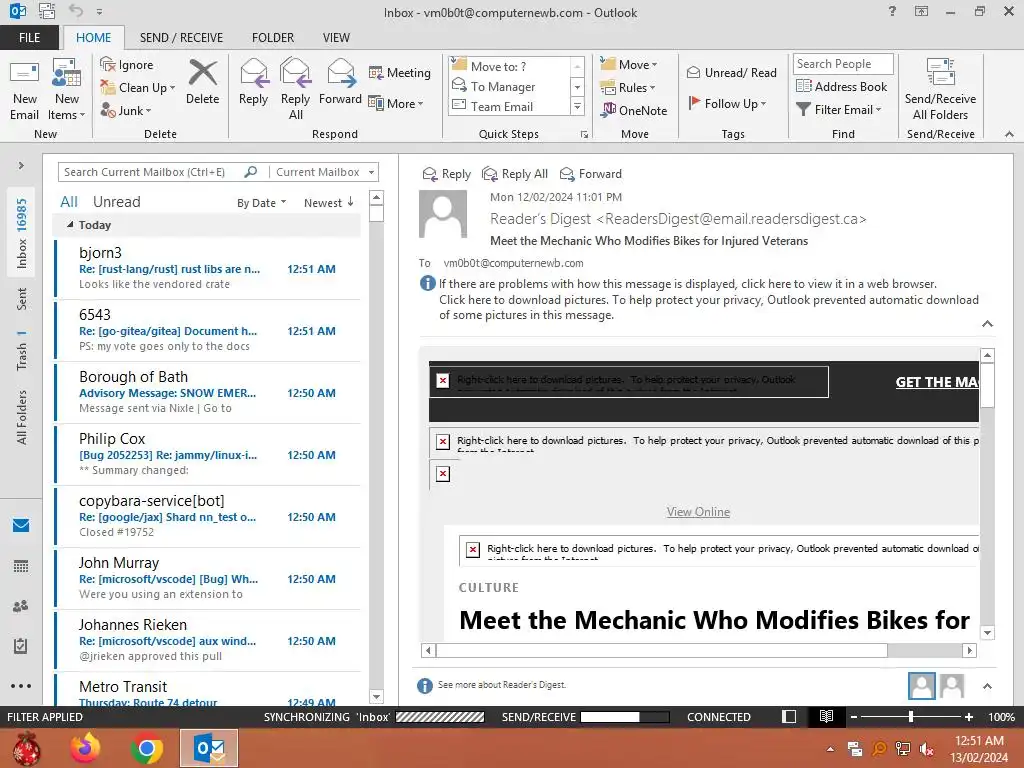Click Search Current Mailbox field
This screenshot has width=1024, height=768.
pyautogui.click(x=152, y=172)
